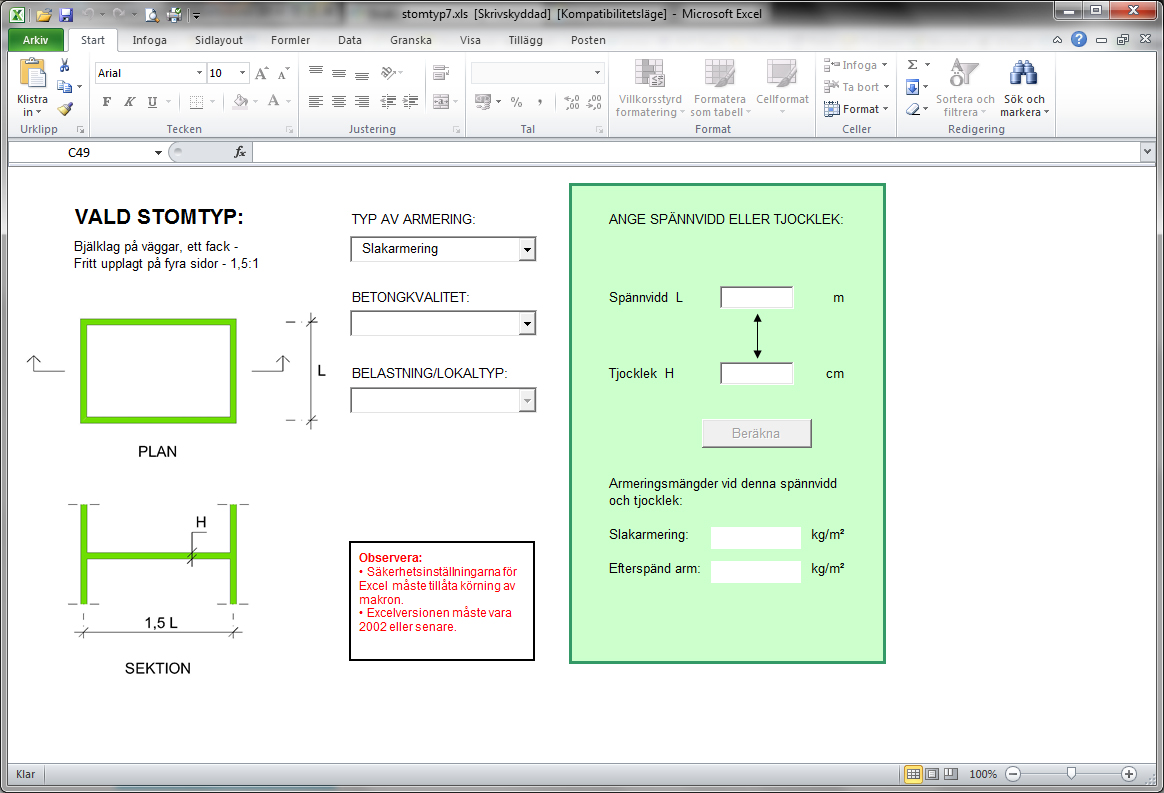Click the text orientation icon
Image resolution: width=1164 pixels, height=793 pixels.
pyautogui.click(x=388, y=73)
